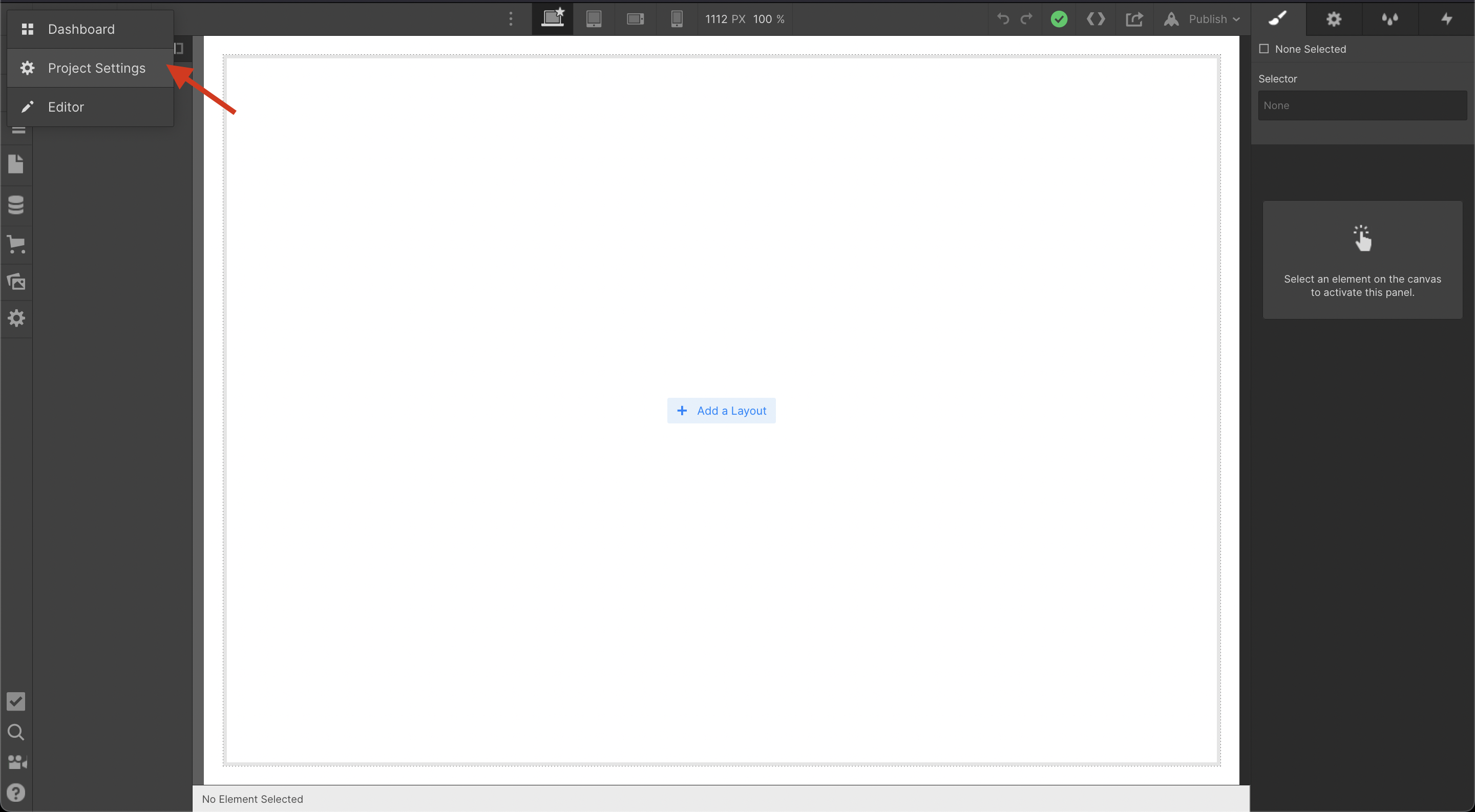Select Dashboard in the open menu
This screenshot has width=1475, height=812.
[81, 29]
